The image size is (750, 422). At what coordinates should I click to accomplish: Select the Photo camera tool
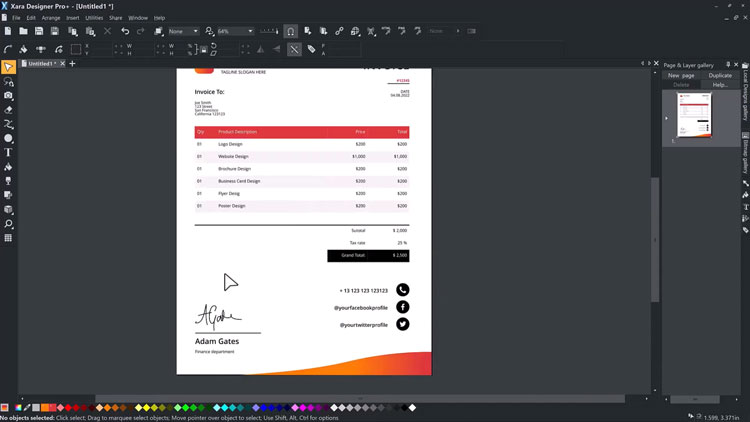pyautogui.click(x=8, y=96)
